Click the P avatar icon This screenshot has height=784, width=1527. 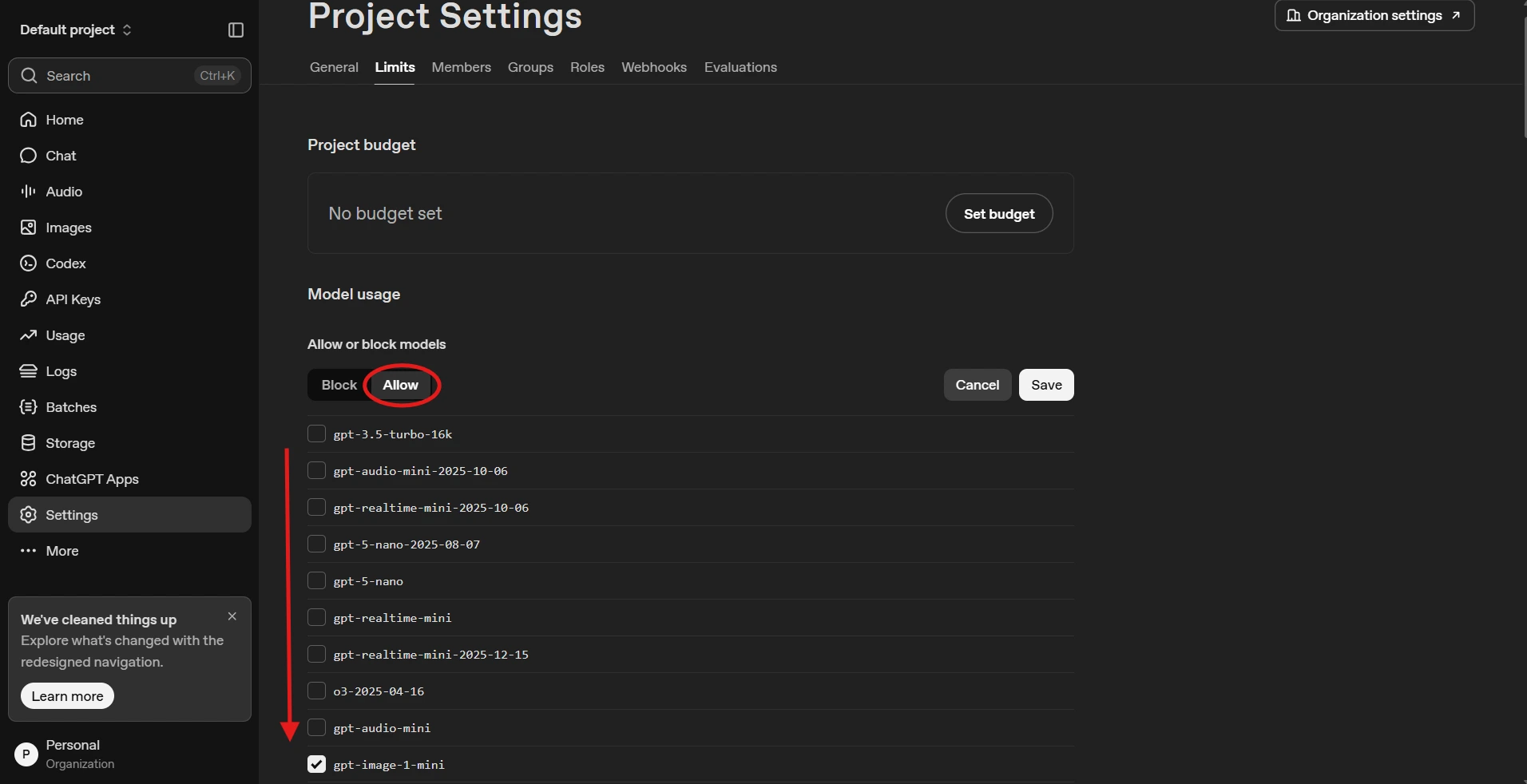tap(26, 754)
